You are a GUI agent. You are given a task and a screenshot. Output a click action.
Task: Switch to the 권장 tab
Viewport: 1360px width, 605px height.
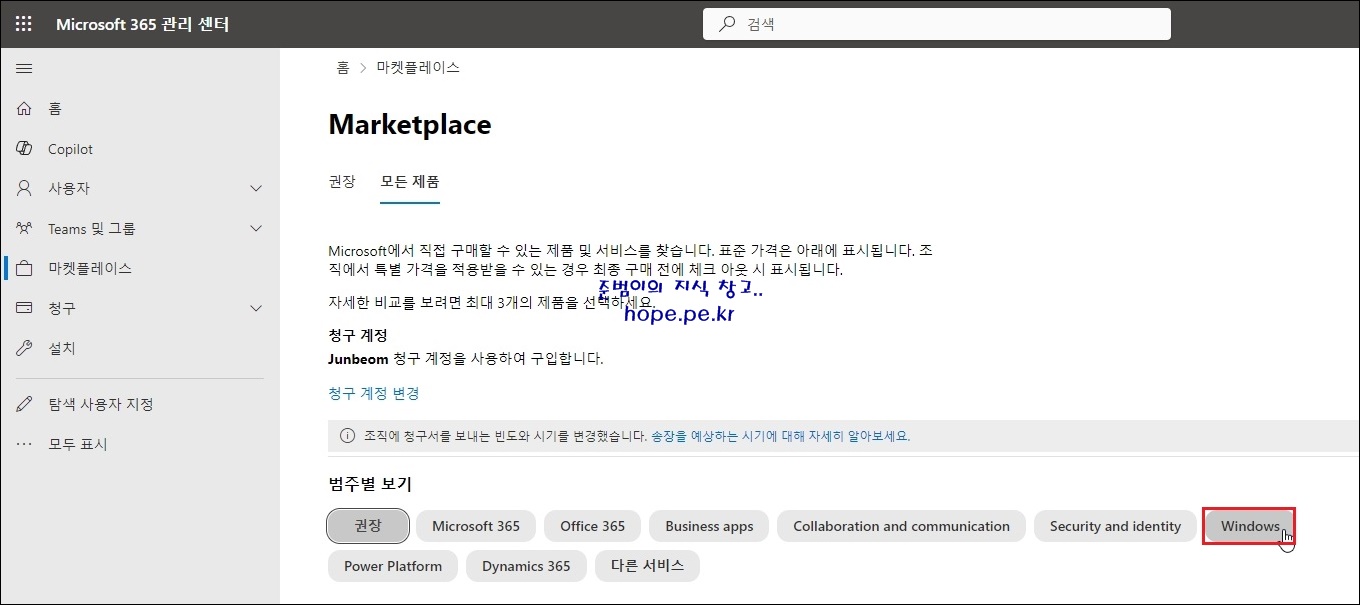coord(342,182)
